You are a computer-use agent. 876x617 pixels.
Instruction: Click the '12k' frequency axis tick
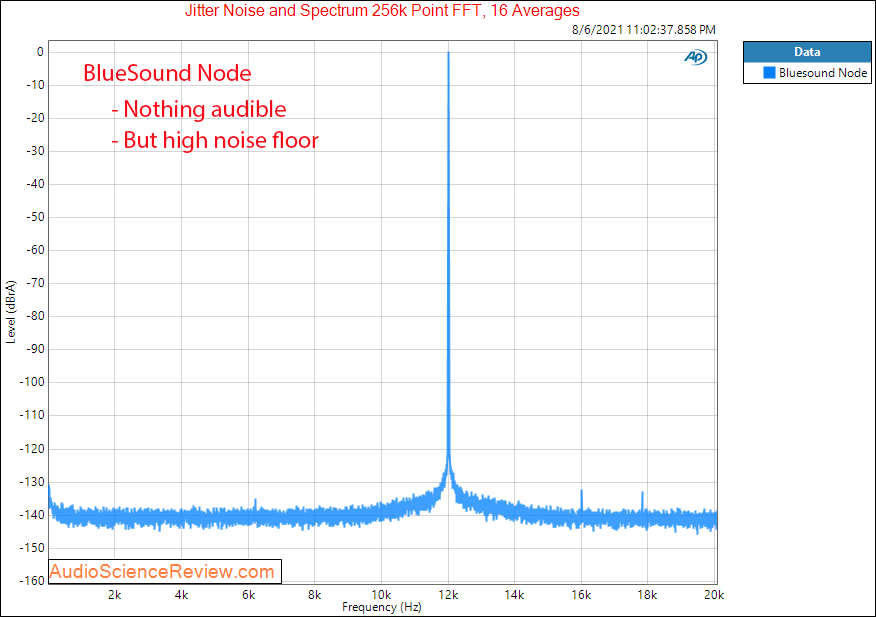click(x=448, y=595)
